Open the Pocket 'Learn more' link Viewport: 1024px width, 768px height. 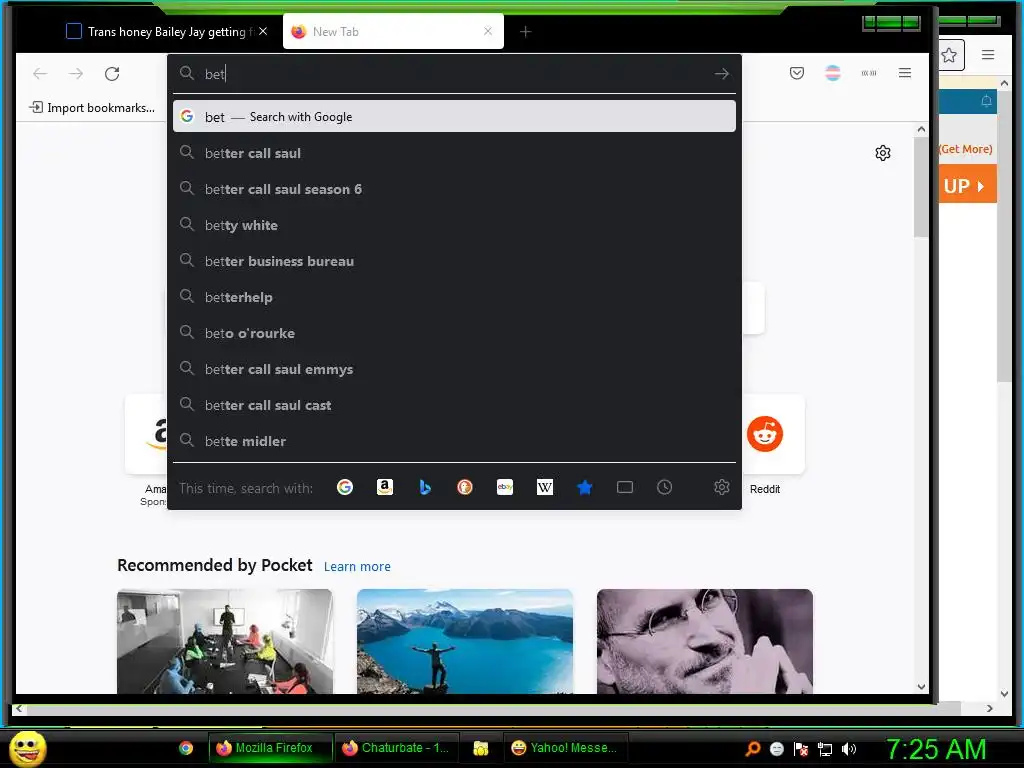(x=357, y=566)
